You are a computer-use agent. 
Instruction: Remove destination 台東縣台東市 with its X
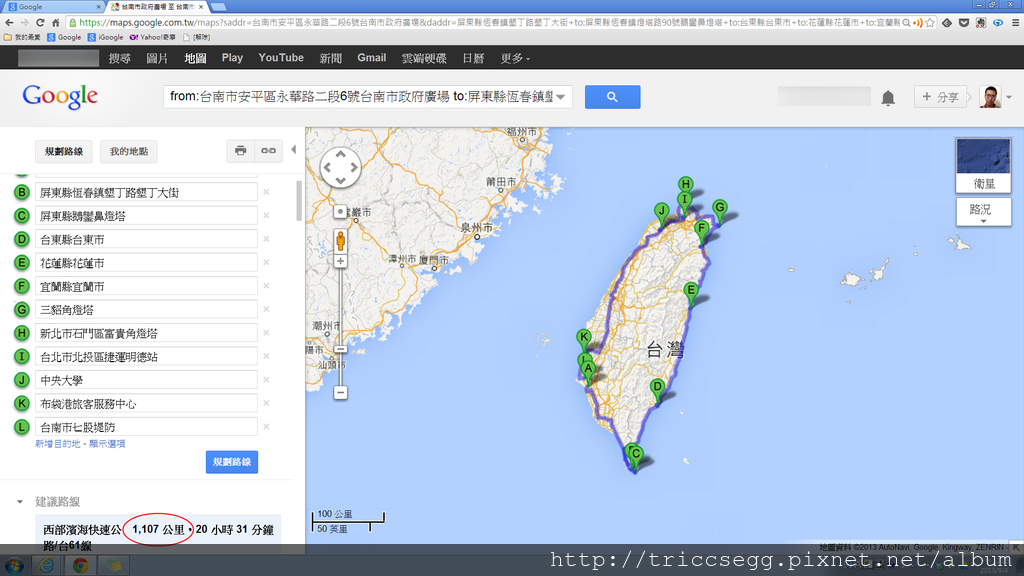point(266,239)
